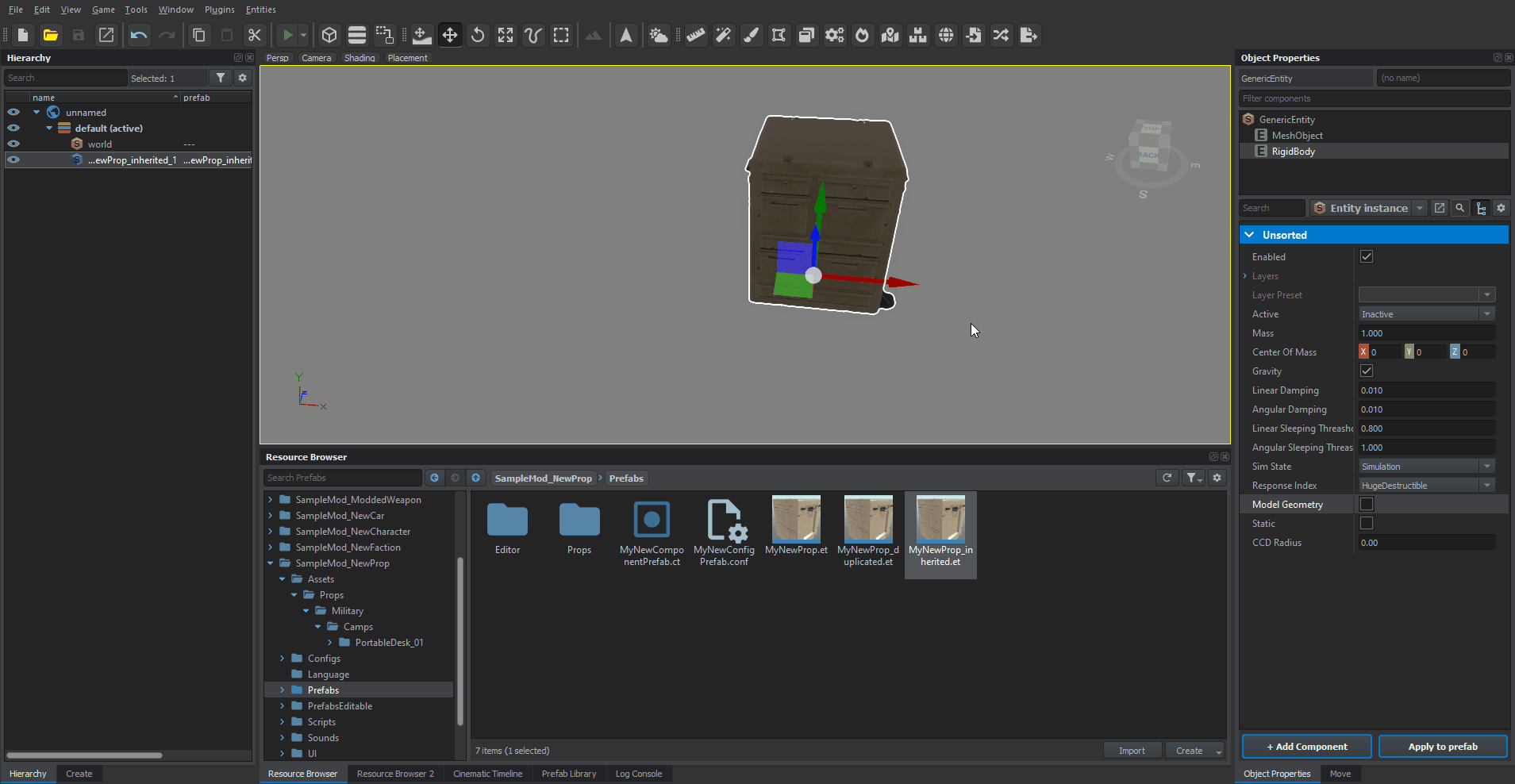Select the Move gizmo tool
Screen dimensions: 1515x784
[450, 35]
